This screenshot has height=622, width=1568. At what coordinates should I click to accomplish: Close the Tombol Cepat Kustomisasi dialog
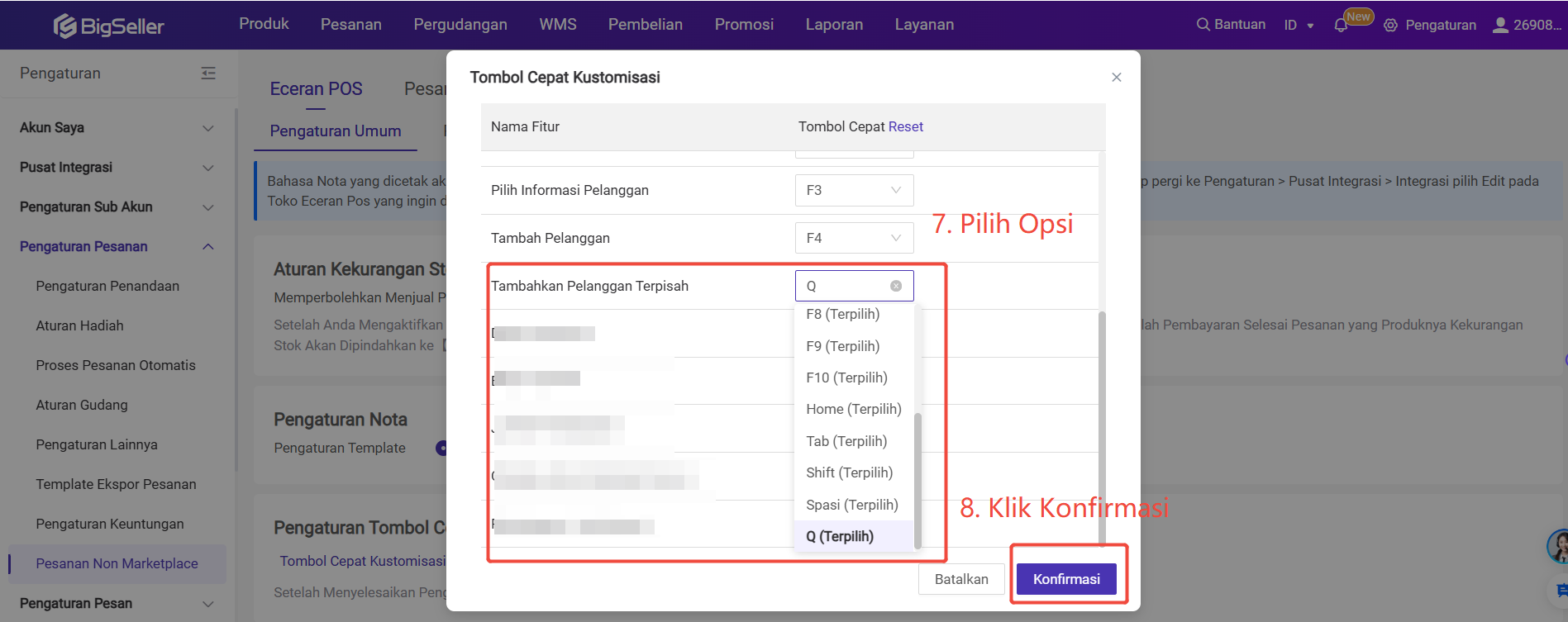[x=1117, y=77]
